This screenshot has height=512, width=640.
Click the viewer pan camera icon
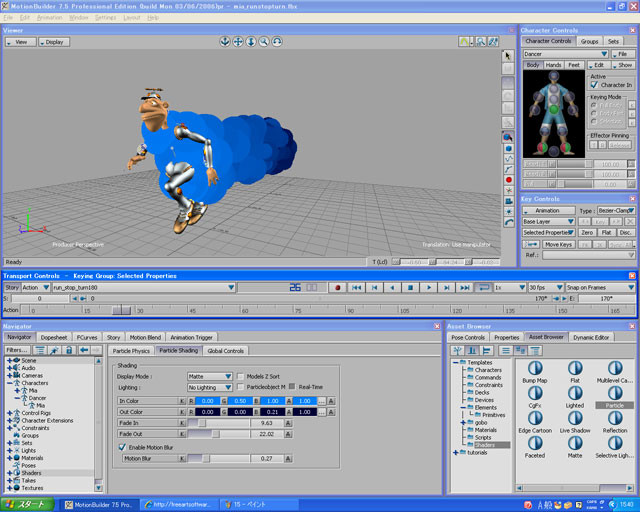238,42
